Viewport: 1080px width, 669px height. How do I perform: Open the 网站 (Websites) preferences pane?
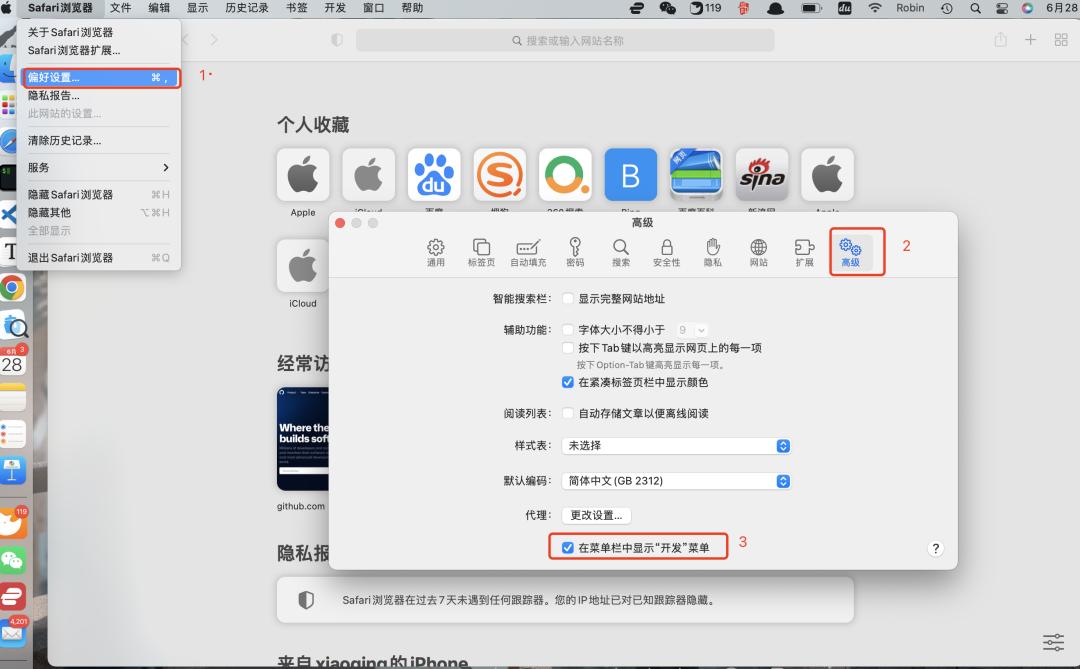pyautogui.click(x=758, y=251)
